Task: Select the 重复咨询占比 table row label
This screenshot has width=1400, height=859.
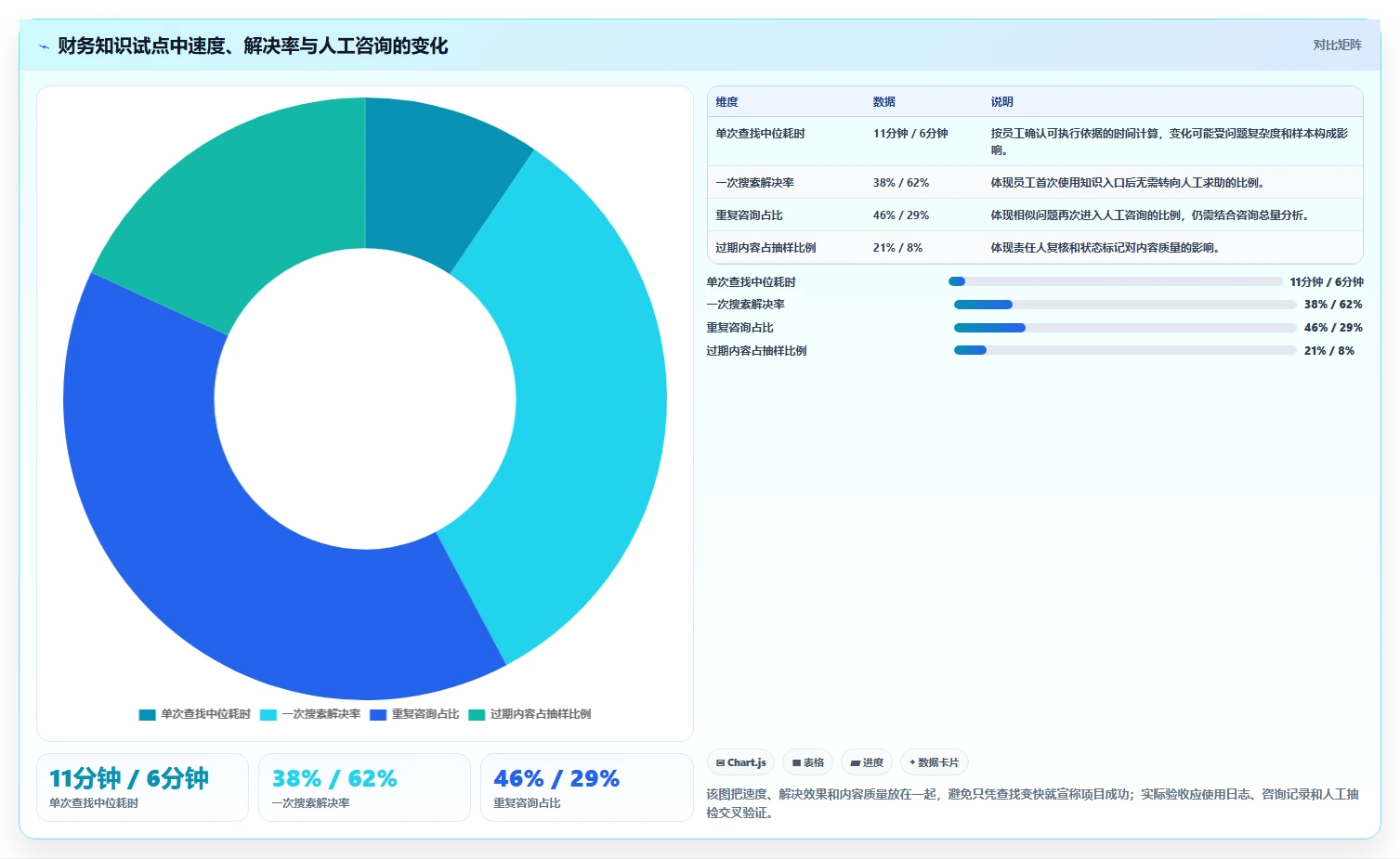Action: (x=749, y=215)
